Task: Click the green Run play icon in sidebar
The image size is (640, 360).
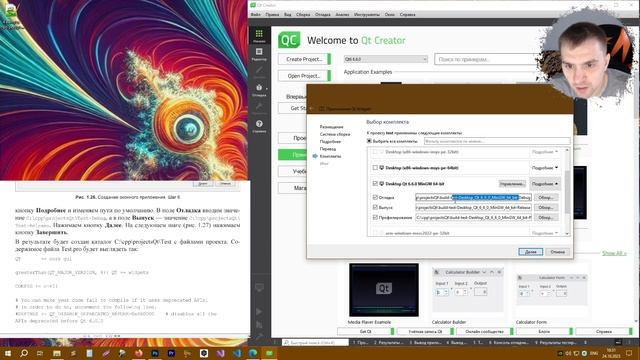Action: (259, 311)
